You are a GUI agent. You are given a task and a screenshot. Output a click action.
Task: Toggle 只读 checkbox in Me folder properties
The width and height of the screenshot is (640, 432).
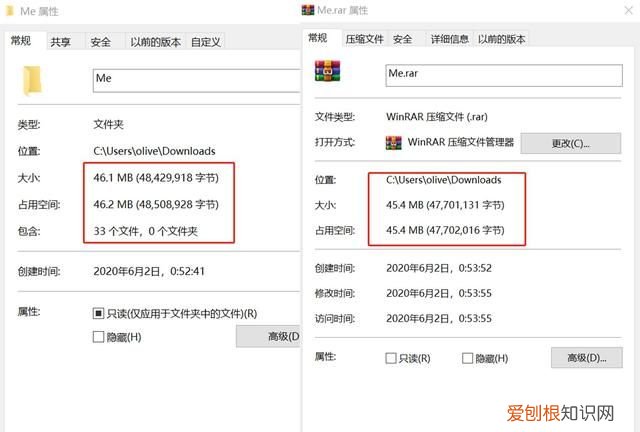[x=98, y=314]
